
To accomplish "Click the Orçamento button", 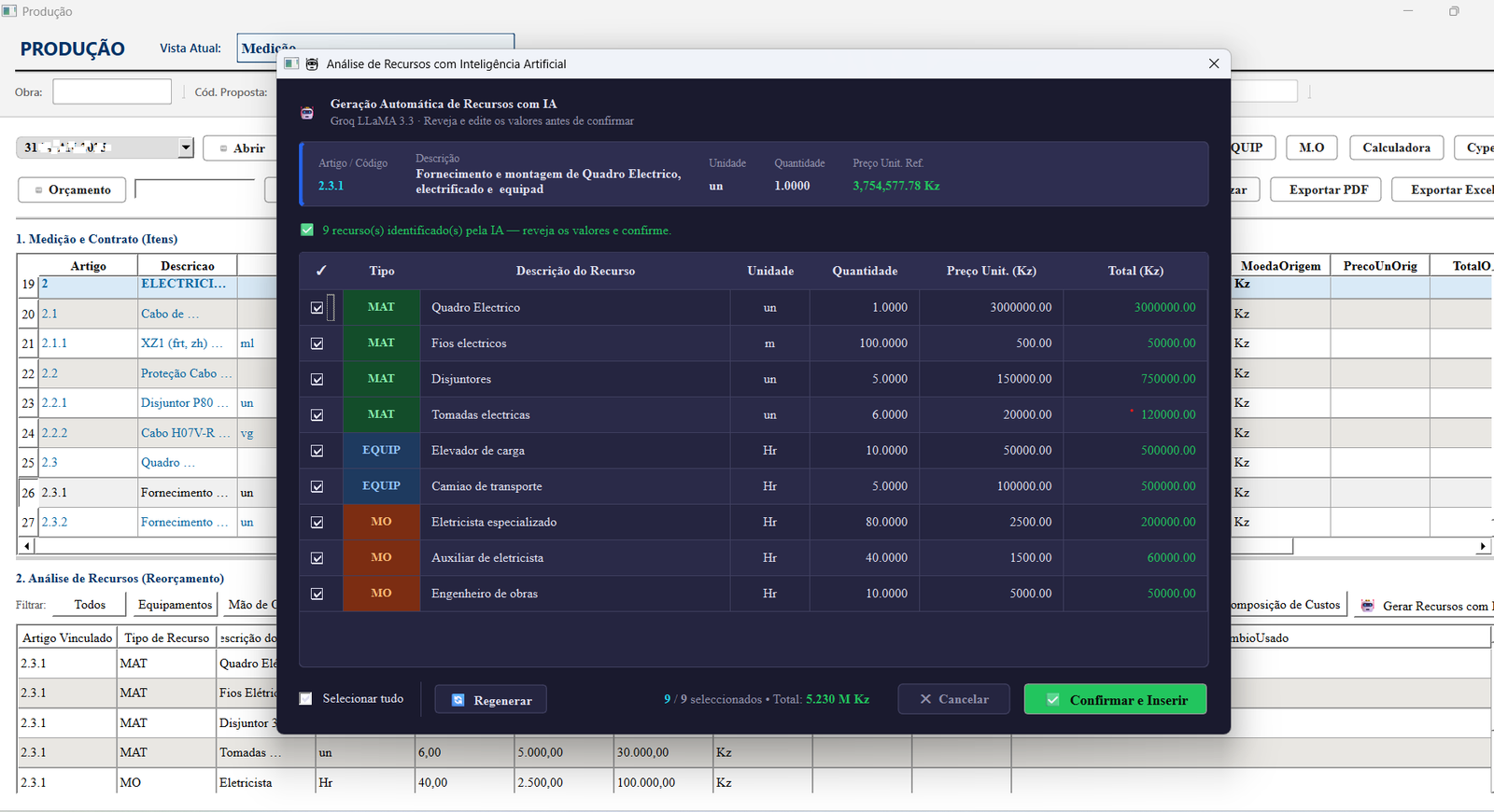I will coord(73,189).
